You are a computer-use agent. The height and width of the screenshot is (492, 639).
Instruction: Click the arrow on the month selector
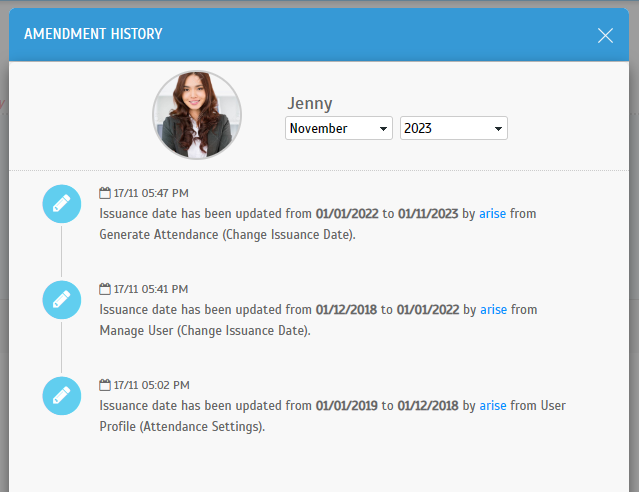(x=383, y=129)
